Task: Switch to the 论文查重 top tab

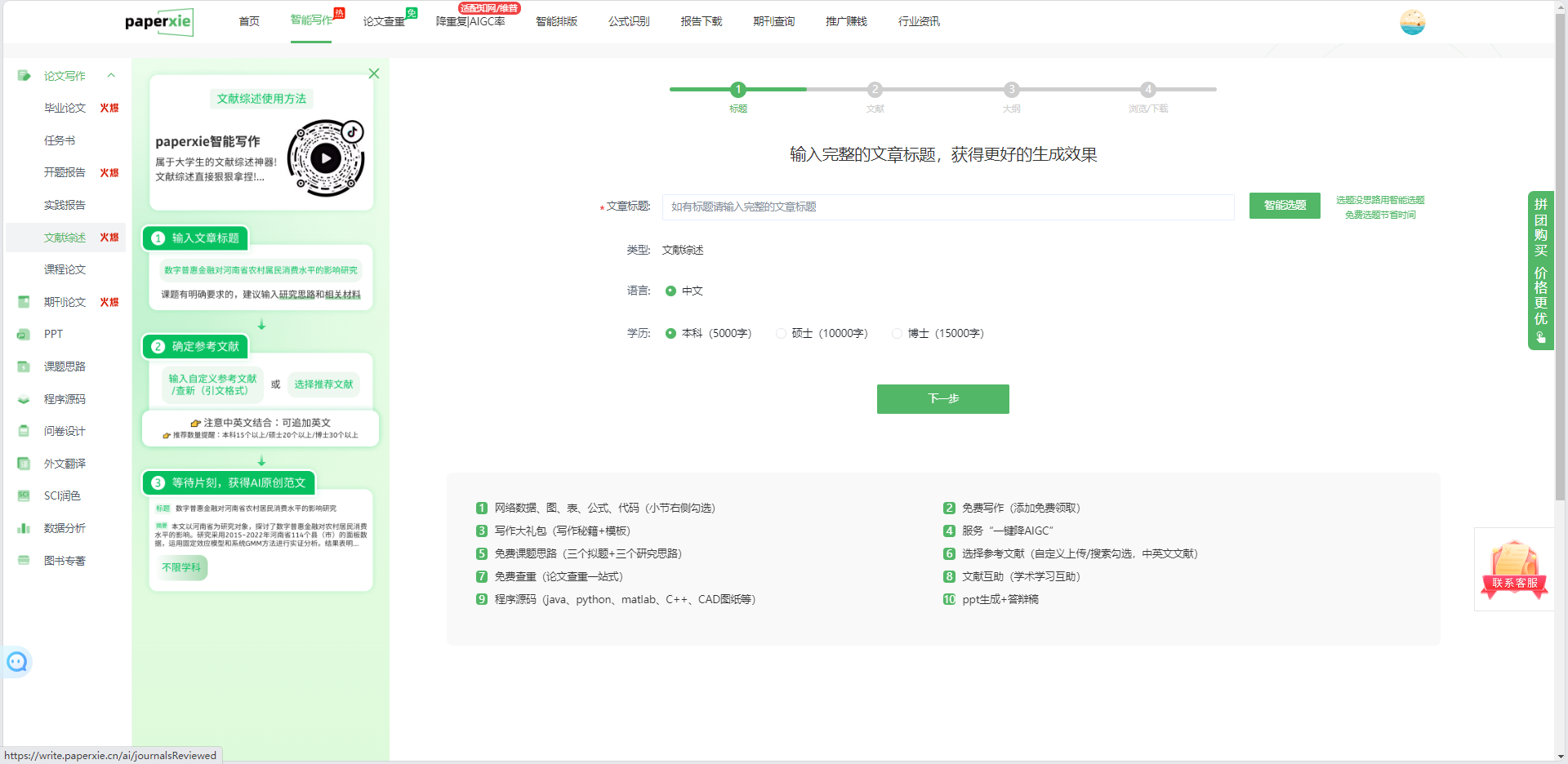Action: coord(384,21)
